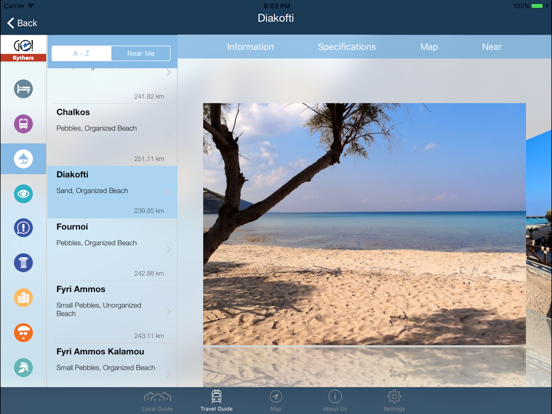Click the '239.85 km' distance label
This screenshot has height=414, width=552.
click(x=149, y=211)
